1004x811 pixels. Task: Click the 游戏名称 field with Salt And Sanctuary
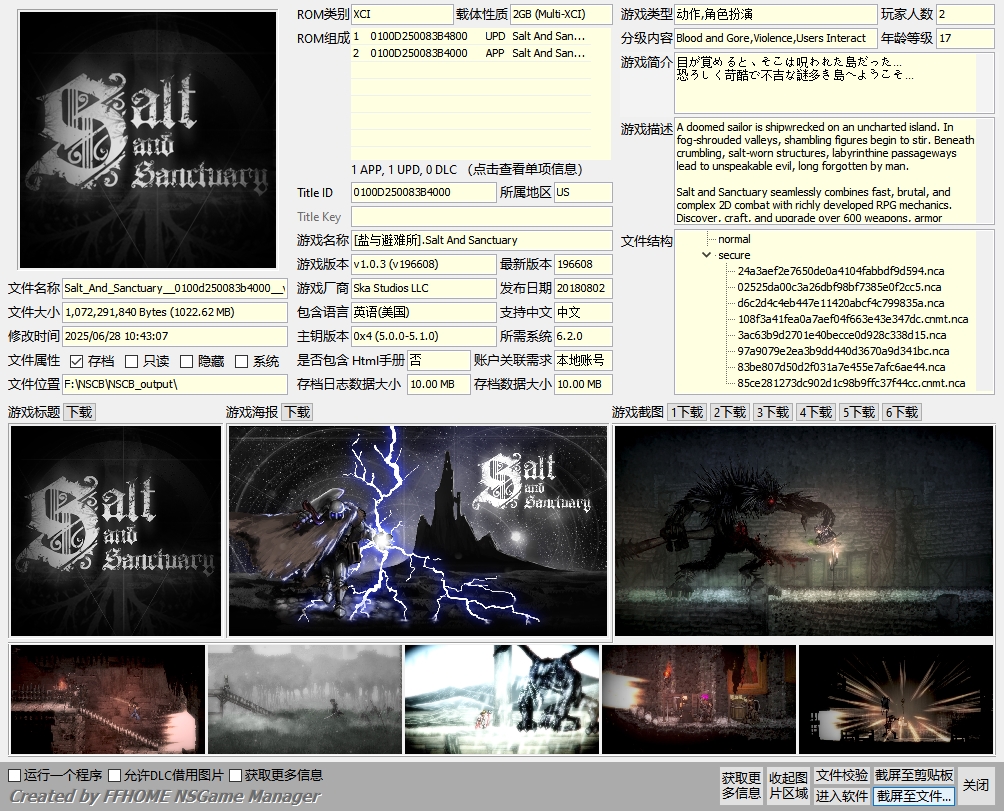coord(482,241)
